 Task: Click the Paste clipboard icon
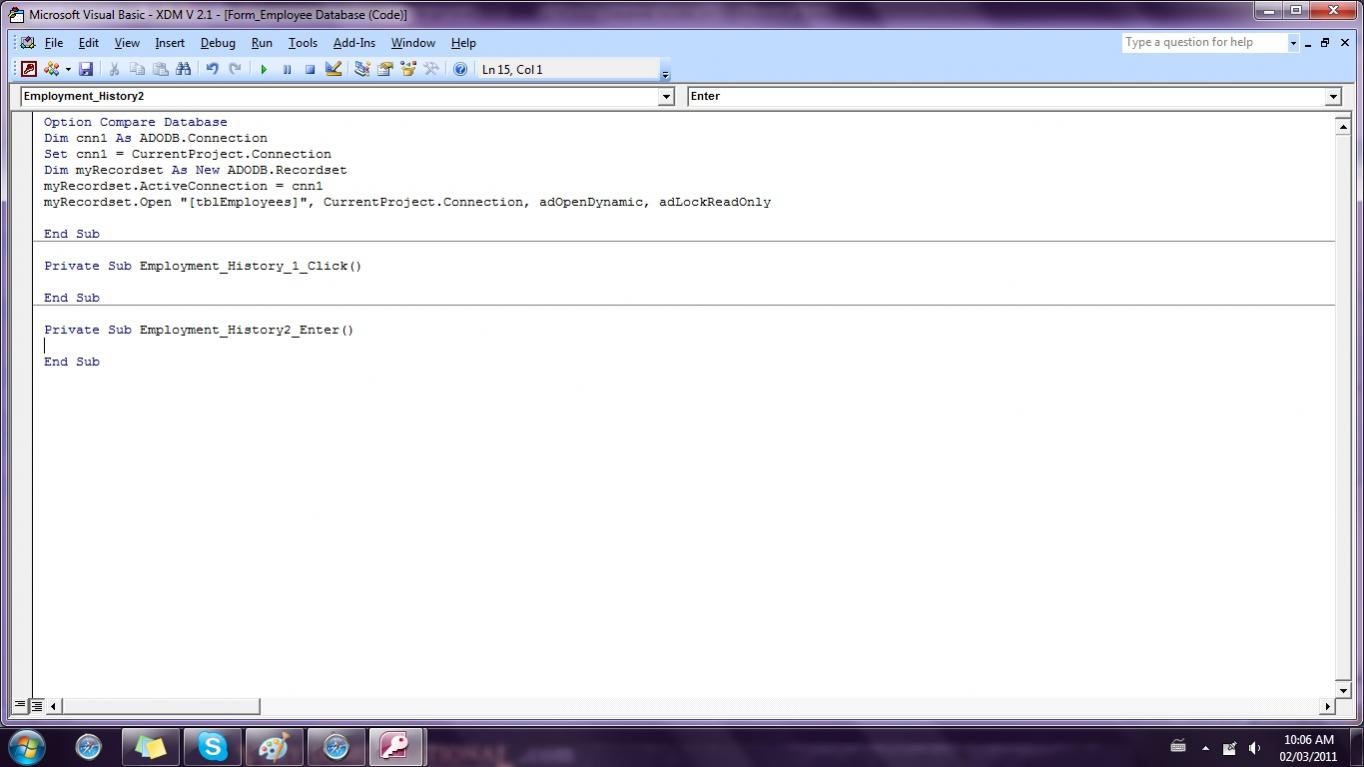click(160, 69)
